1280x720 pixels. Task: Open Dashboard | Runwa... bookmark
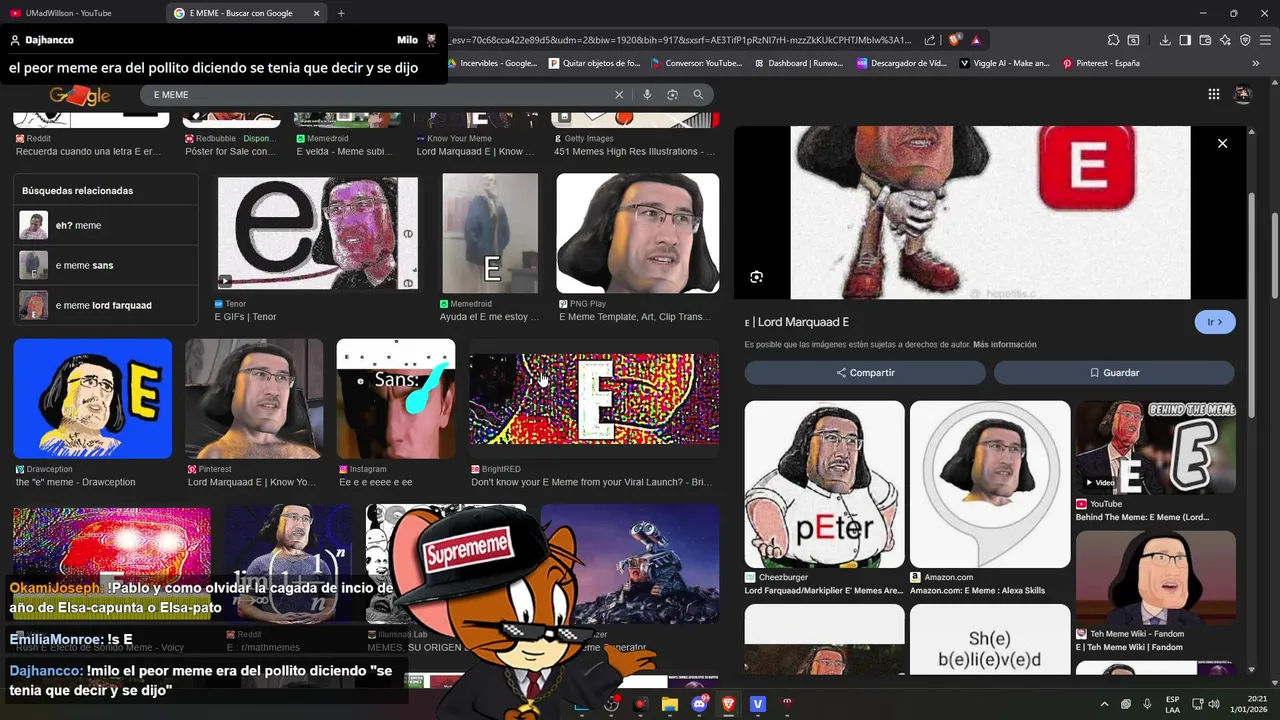[x=798, y=63]
